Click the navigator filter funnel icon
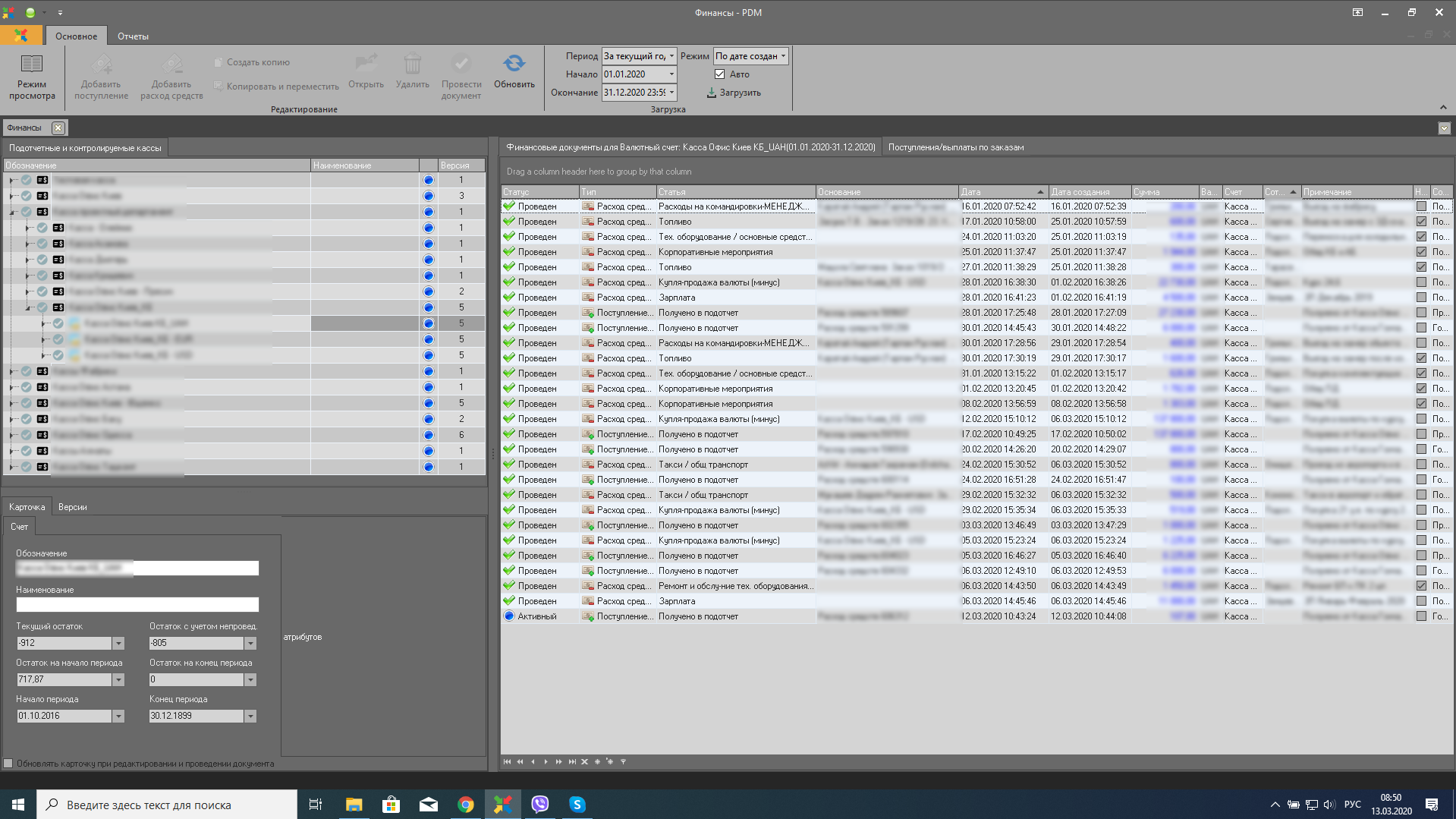Viewport: 1456px width, 819px height. click(623, 761)
